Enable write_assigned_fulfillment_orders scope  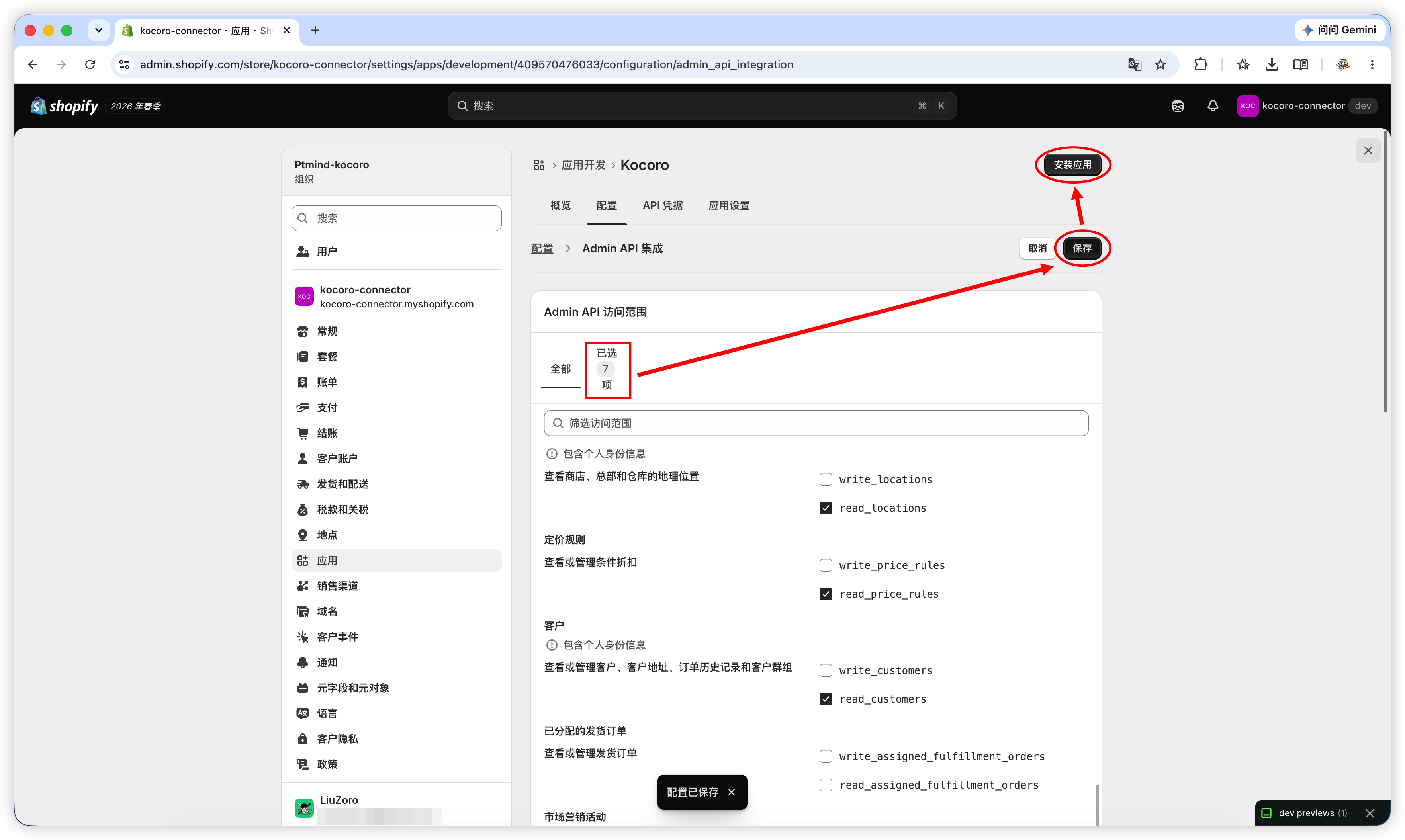[x=826, y=757]
